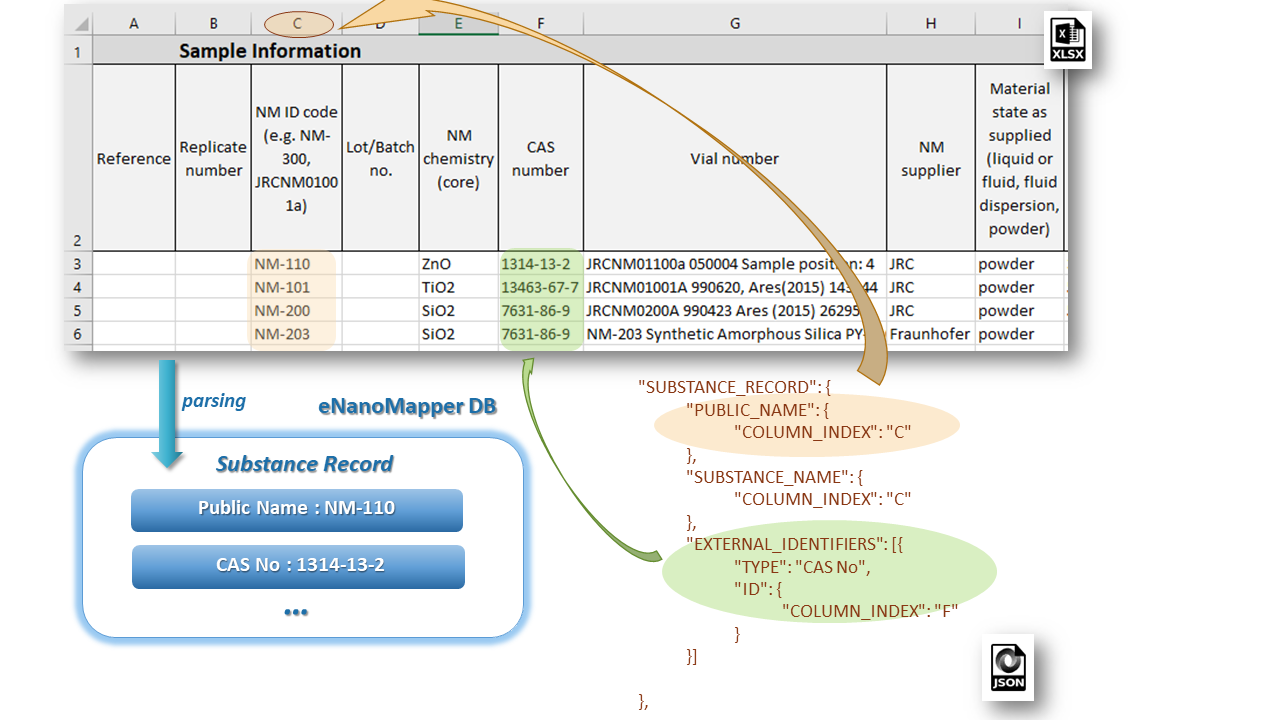This screenshot has width=1280, height=720.
Task: Select row 6 header
Action: (78, 334)
